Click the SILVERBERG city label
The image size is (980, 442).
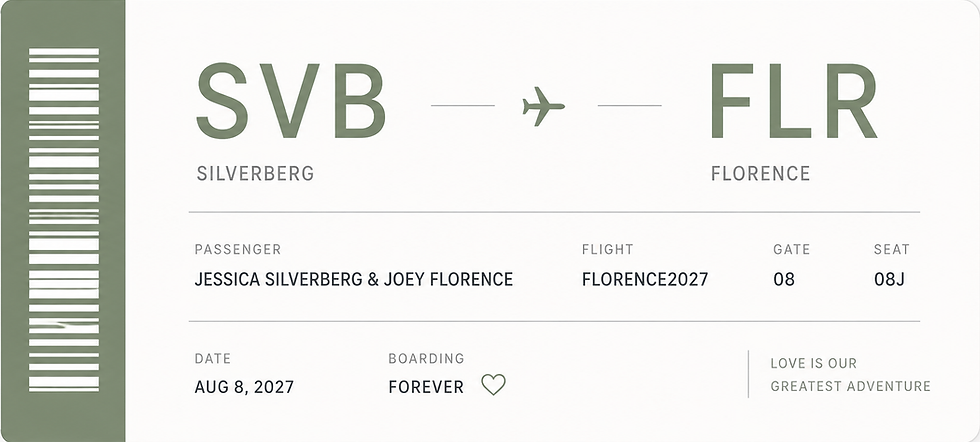tap(255, 174)
